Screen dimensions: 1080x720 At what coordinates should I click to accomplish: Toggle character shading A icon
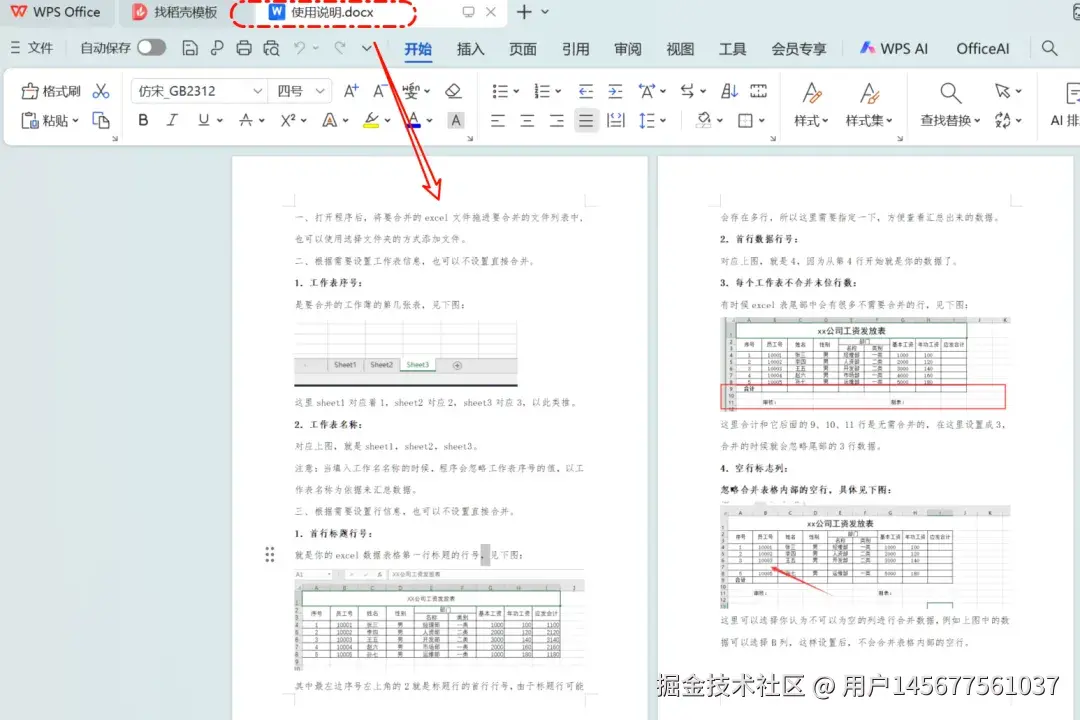coord(455,121)
